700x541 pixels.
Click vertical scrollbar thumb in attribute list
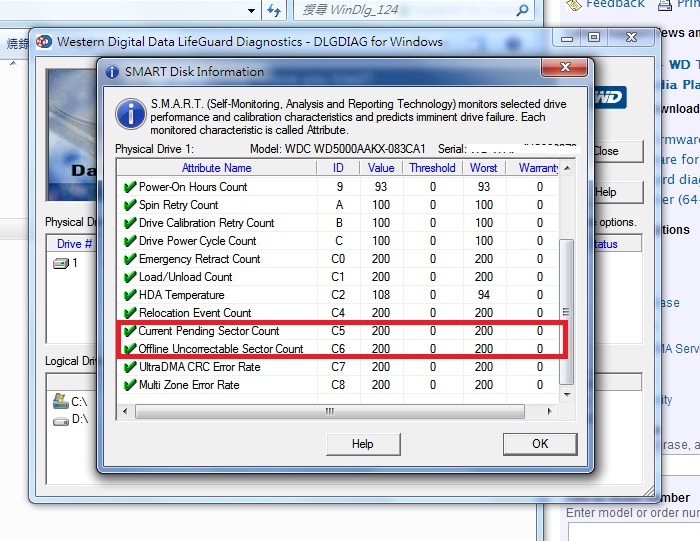click(567, 312)
